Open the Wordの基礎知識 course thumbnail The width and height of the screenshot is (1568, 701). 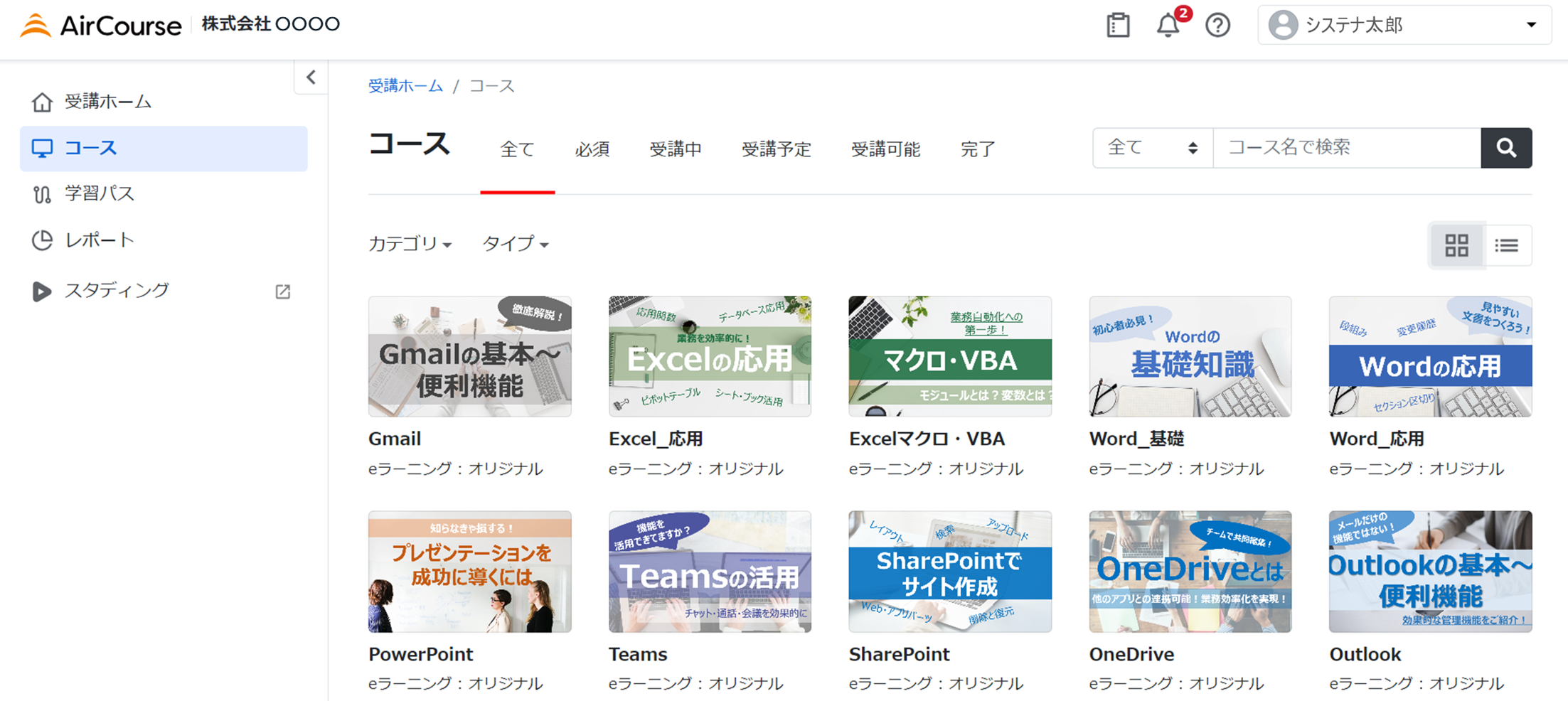click(1190, 356)
